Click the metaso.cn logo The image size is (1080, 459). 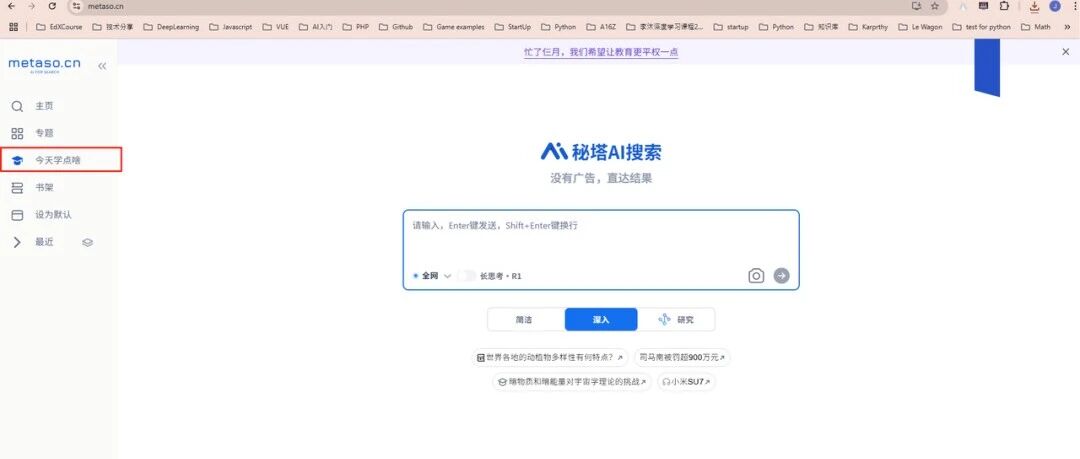[x=44, y=65]
